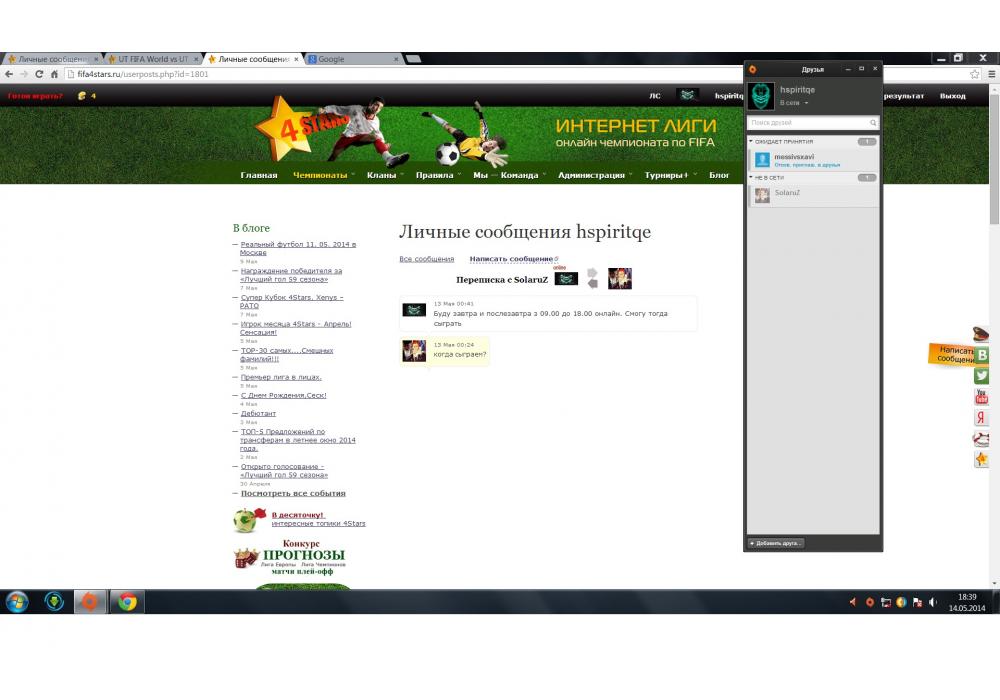Switch to the Google browser tab
Screen dimensions: 1000x700
pos(350,59)
